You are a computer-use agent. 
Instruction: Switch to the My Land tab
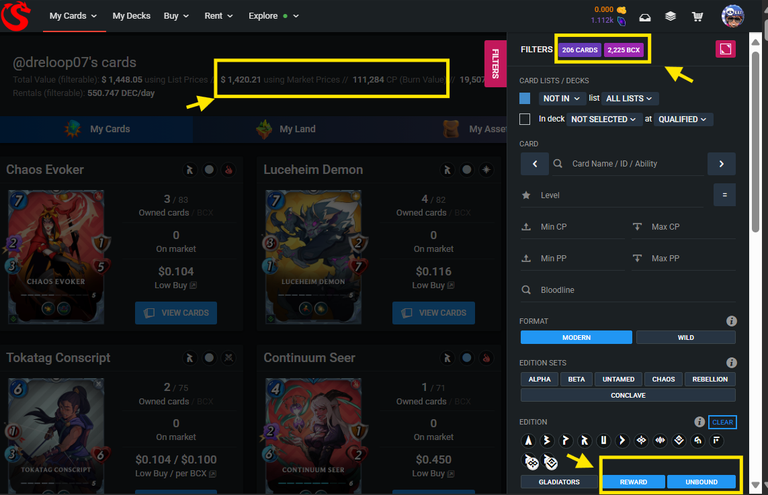(x=288, y=129)
